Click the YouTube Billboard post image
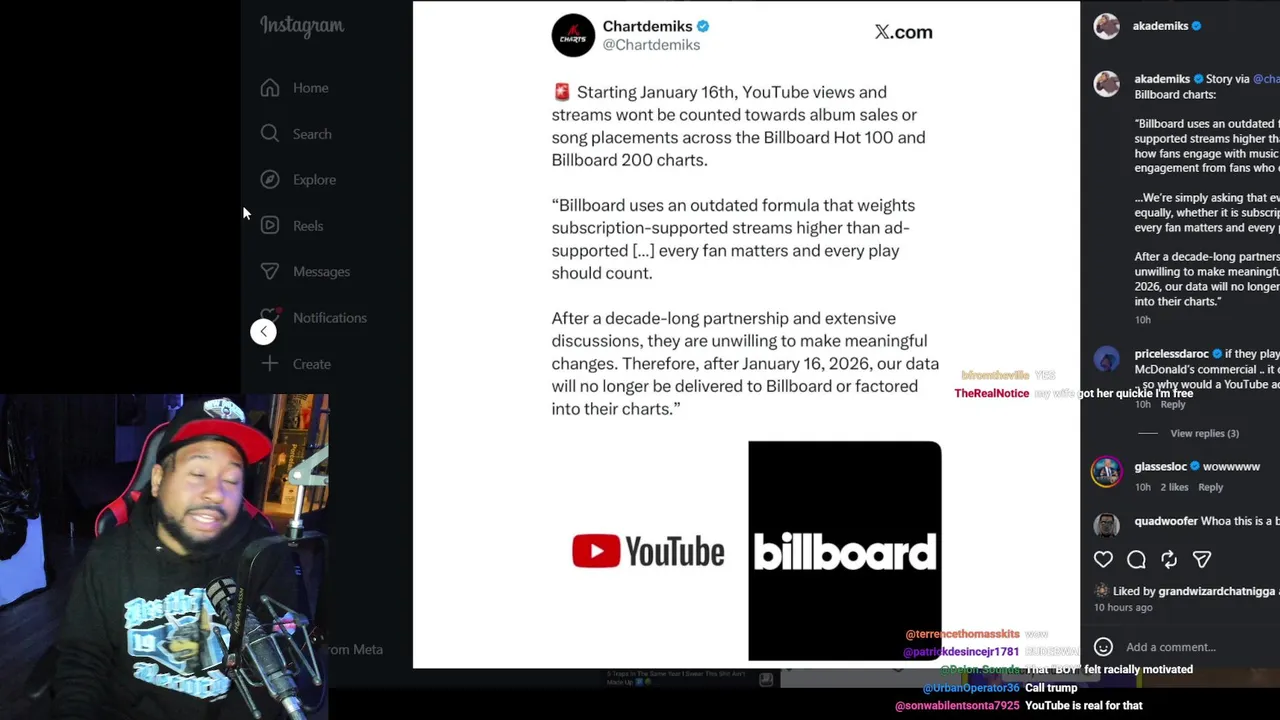Viewport: 1280px width, 720px height. [746, 334]
